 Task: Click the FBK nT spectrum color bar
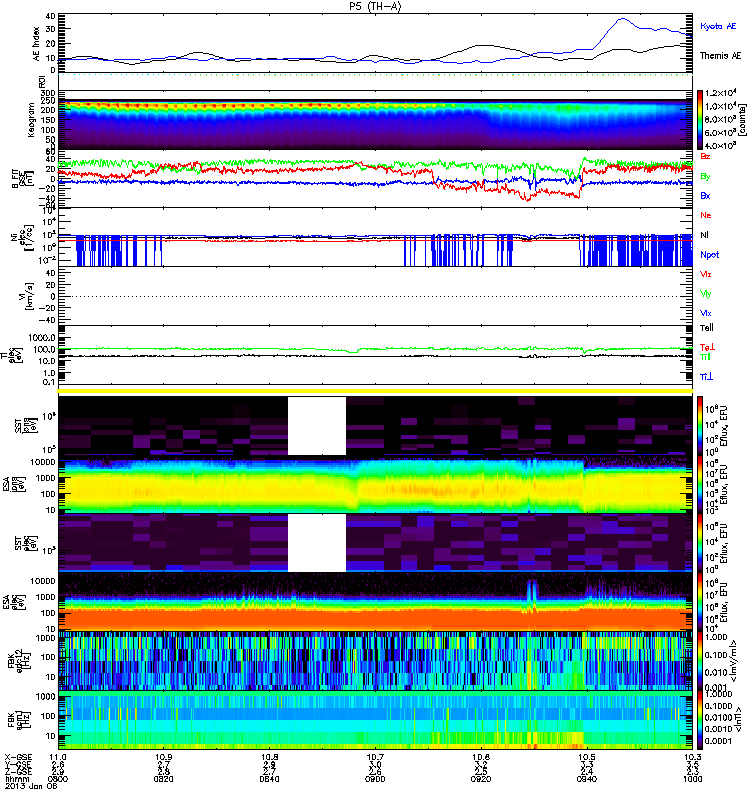[700, 720]
